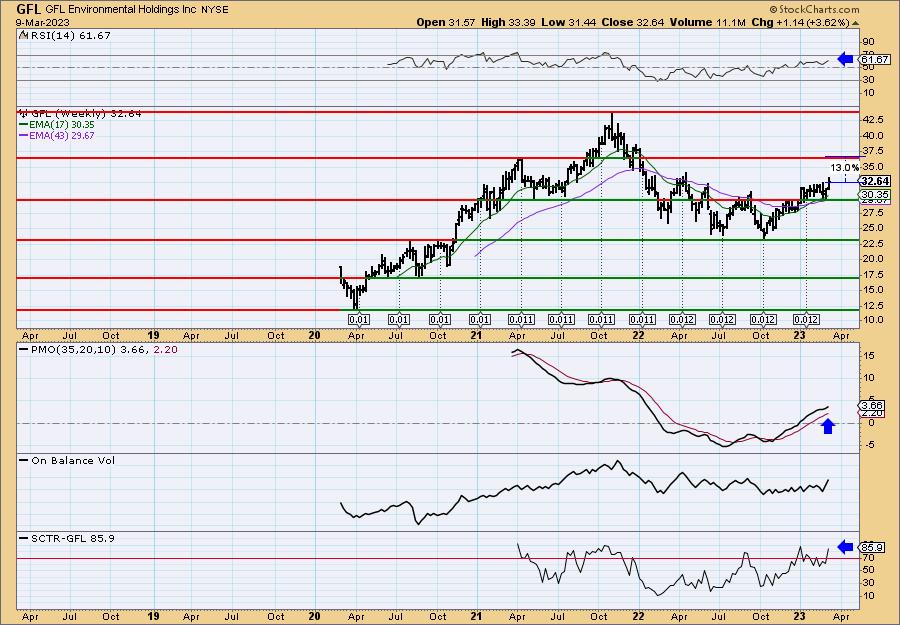Image resolution: width=900 pixels, height=625 pixels.
Task: Select the company name GFL Environmental Holdings Inc
Action: pyautogui.click(x=122, y=10)
